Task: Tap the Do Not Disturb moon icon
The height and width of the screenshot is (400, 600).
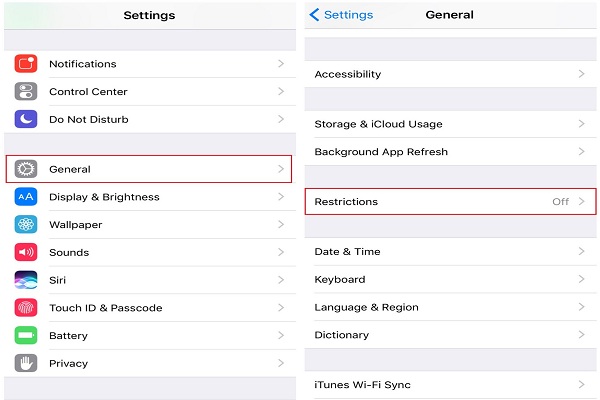Action: click(x=26, y=119)
